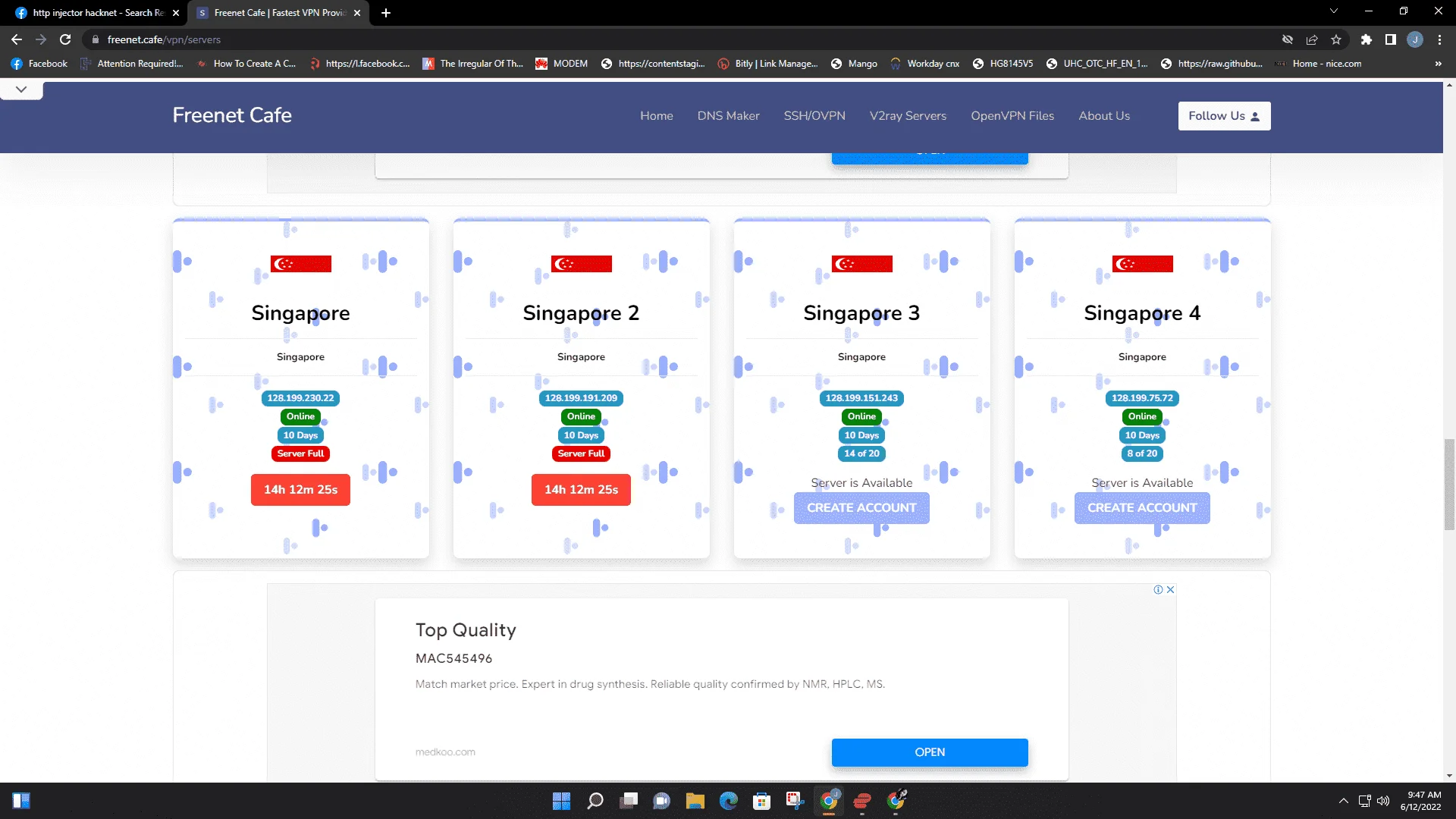Open the volume control in system tray

tap(1383, 801)
